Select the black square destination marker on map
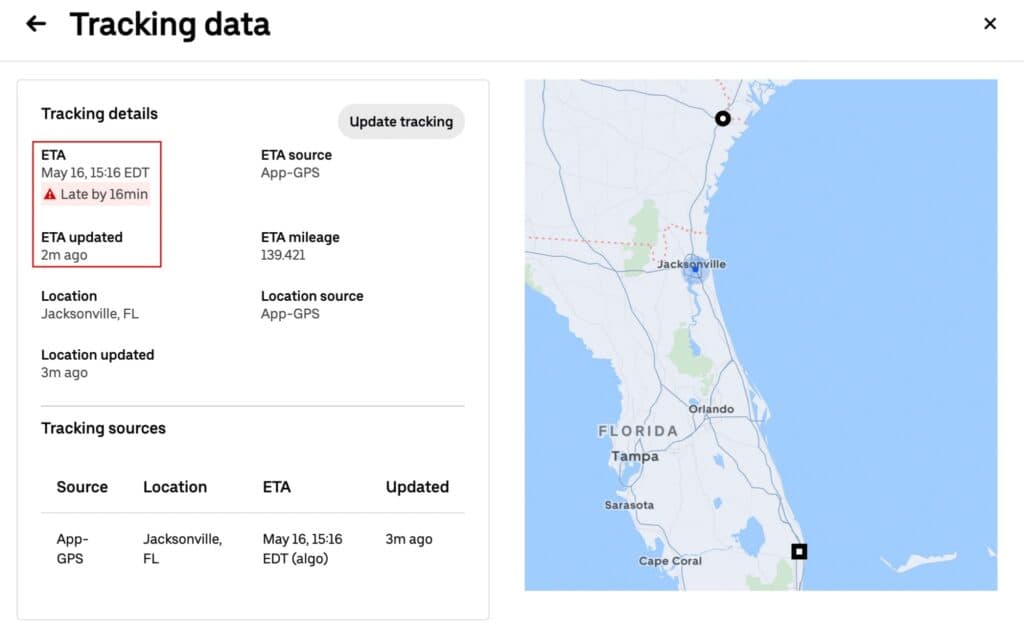Viewport: 1024px width, 640px height. 798,550
